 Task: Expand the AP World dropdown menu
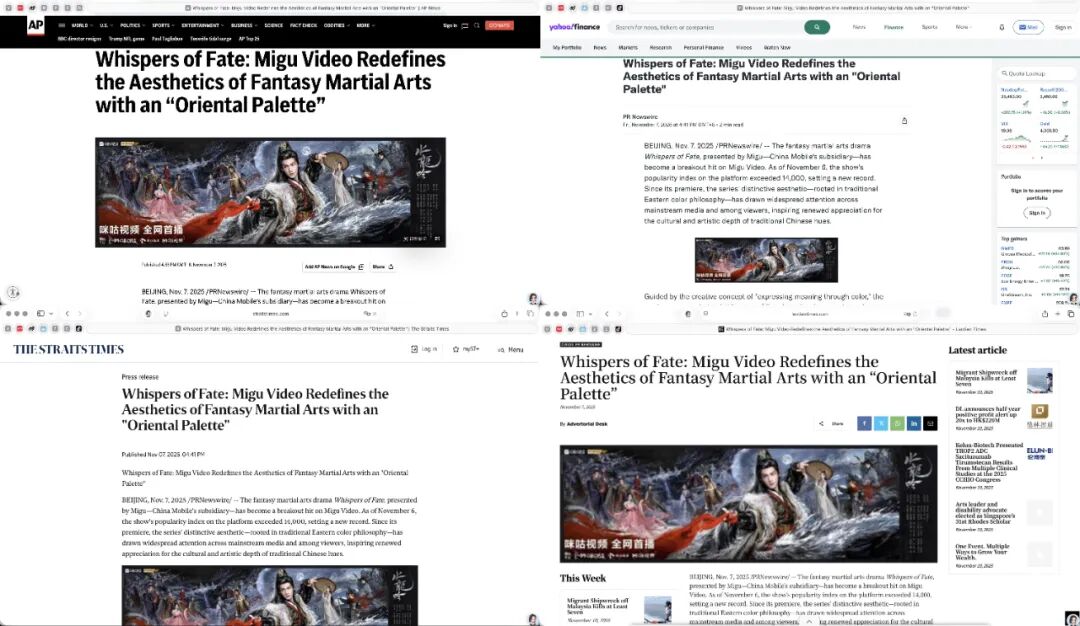(80, 25)
